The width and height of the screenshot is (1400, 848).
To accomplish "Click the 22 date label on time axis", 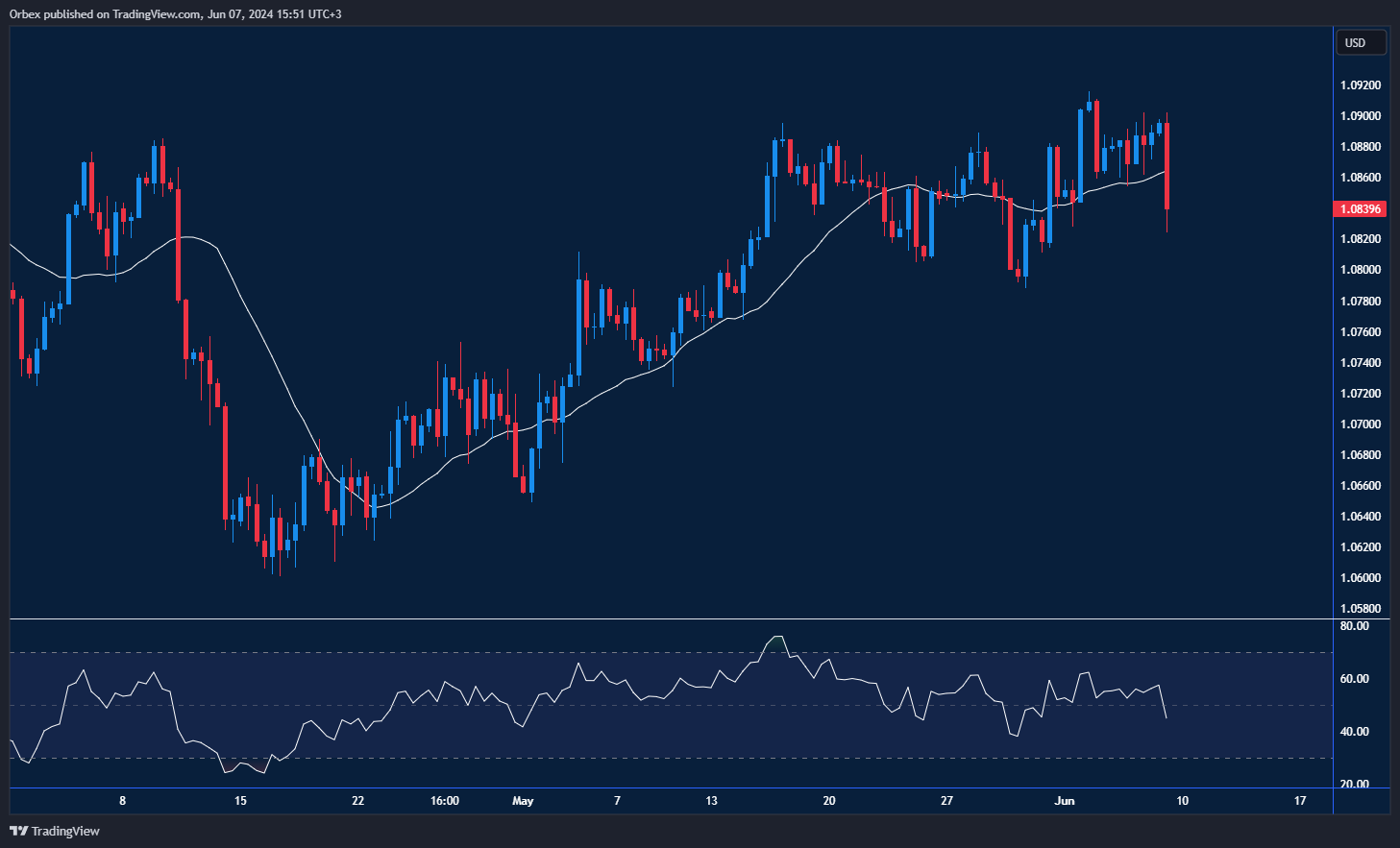I will (x=358, y=801).
